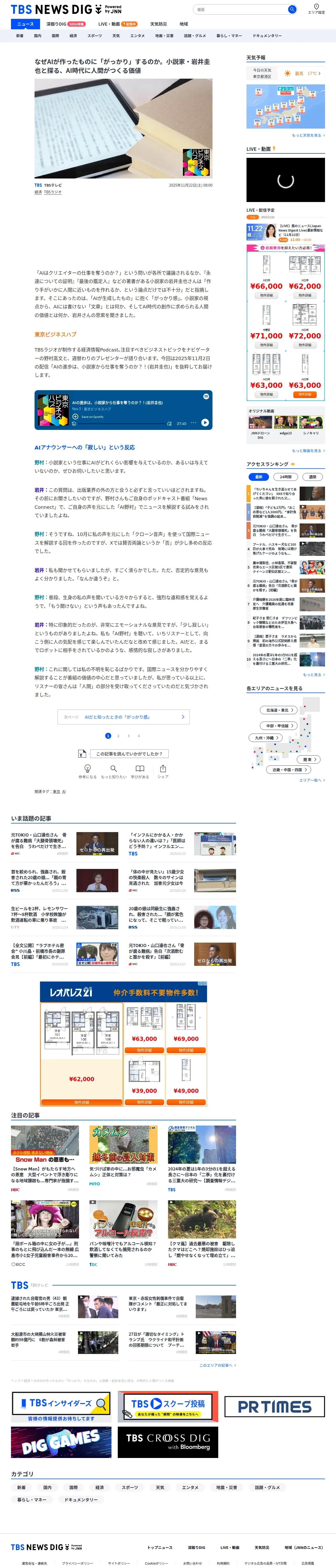Image resolution: width=336 pixels, height=1568 pixels.
Task: Click TBSインサイダーズ banner
Action: (x=61, y=1407)
